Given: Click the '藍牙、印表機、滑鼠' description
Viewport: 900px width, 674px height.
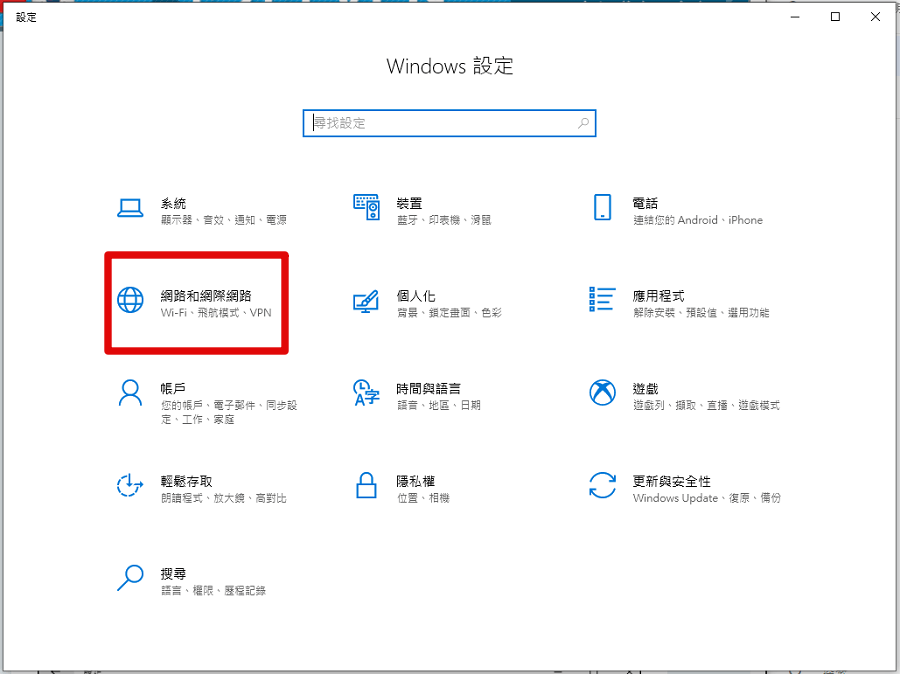Looking at the screenshot, I should (x=444, y=220).
